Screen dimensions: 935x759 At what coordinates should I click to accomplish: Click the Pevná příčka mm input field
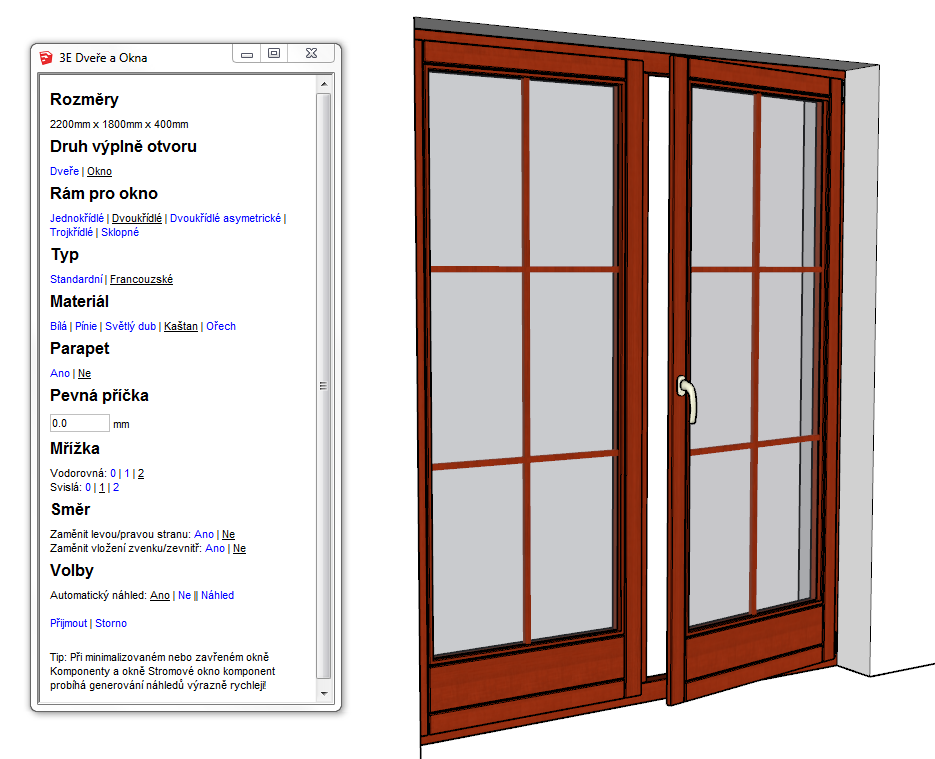tap(79, 423)
